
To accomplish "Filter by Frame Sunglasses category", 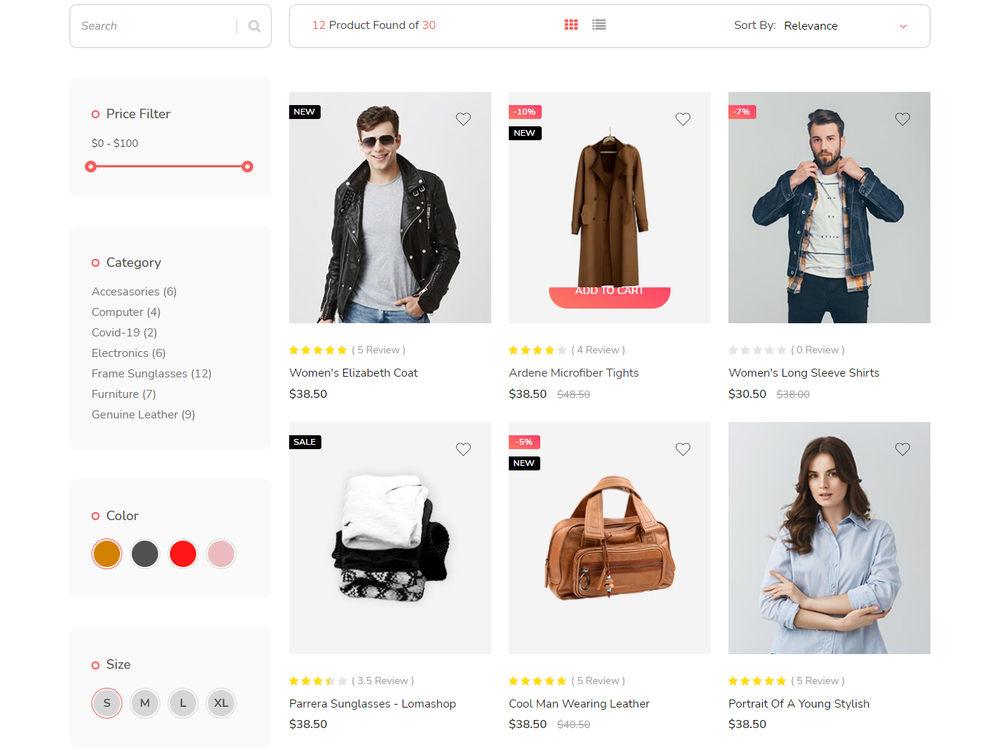I will point(151,373).
